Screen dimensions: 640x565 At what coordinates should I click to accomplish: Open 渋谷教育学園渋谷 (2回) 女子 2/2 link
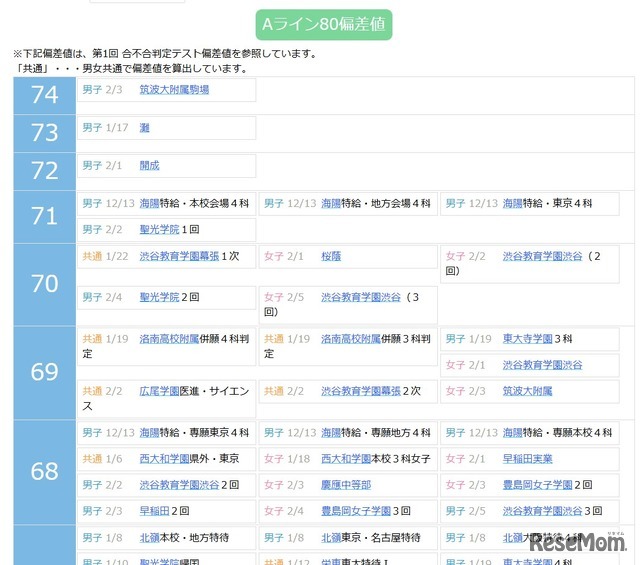coord(542,256)
